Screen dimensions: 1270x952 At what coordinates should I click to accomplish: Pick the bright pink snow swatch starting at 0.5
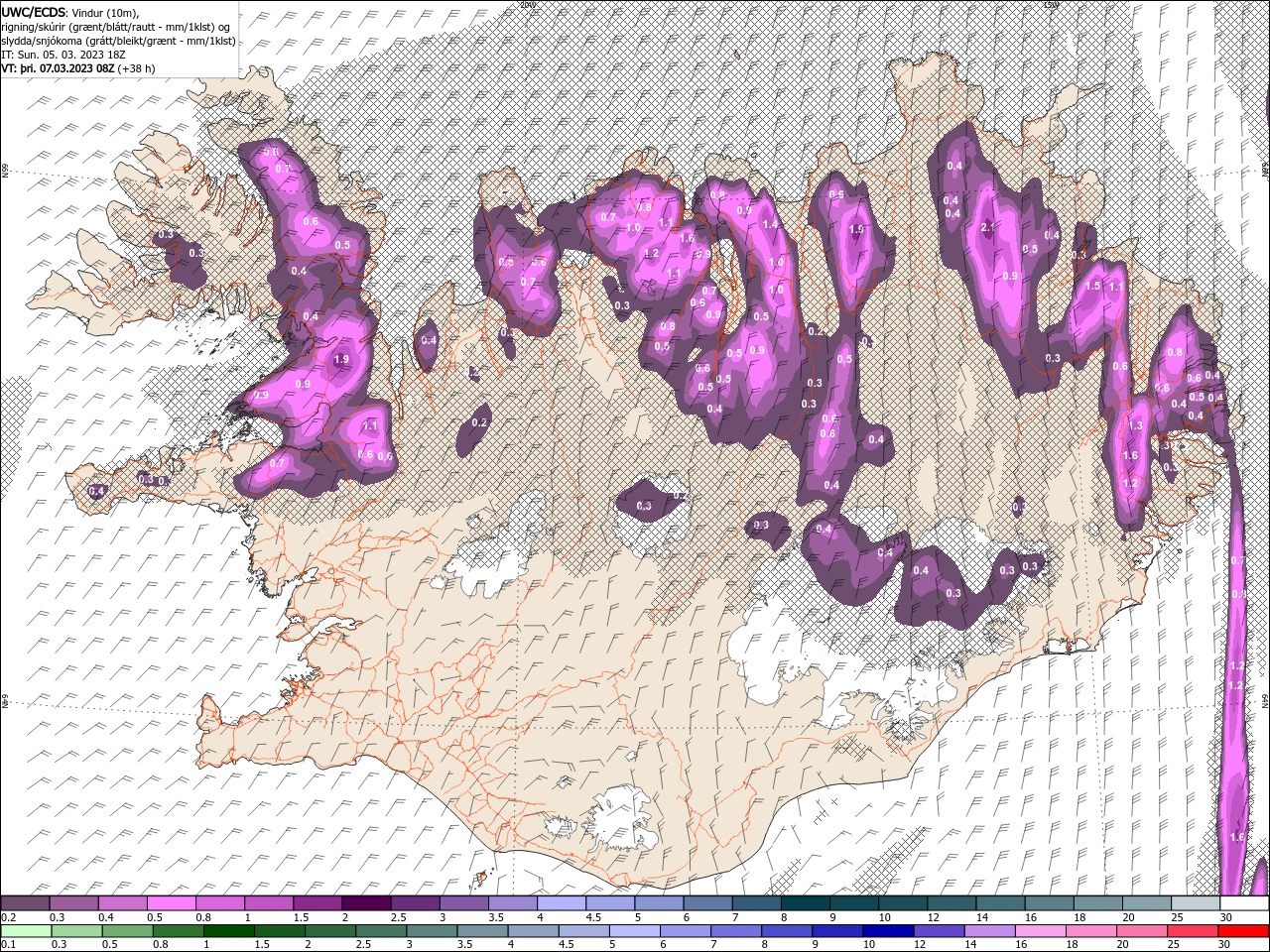171,903
